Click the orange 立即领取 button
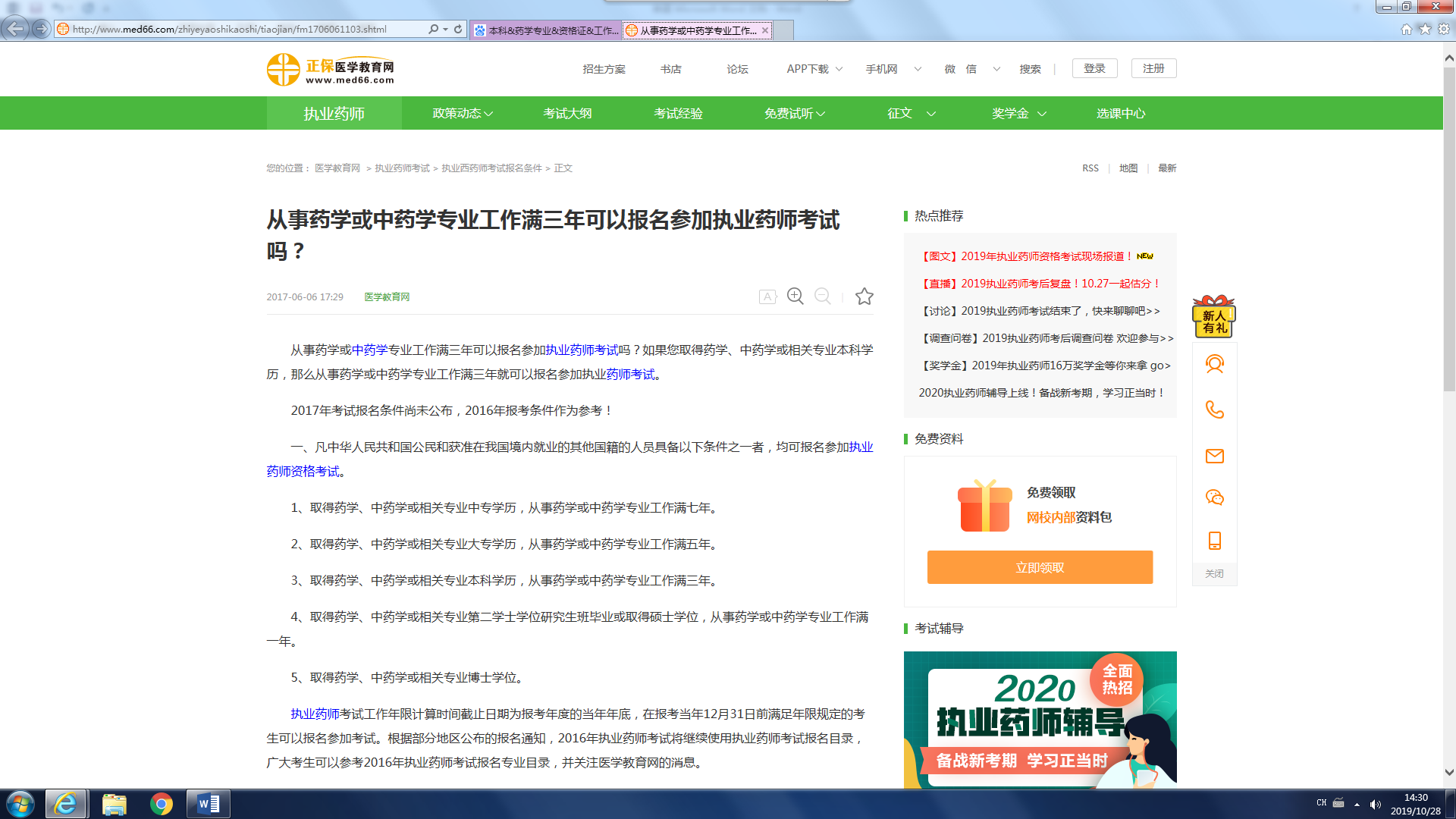 [1039, 567]
